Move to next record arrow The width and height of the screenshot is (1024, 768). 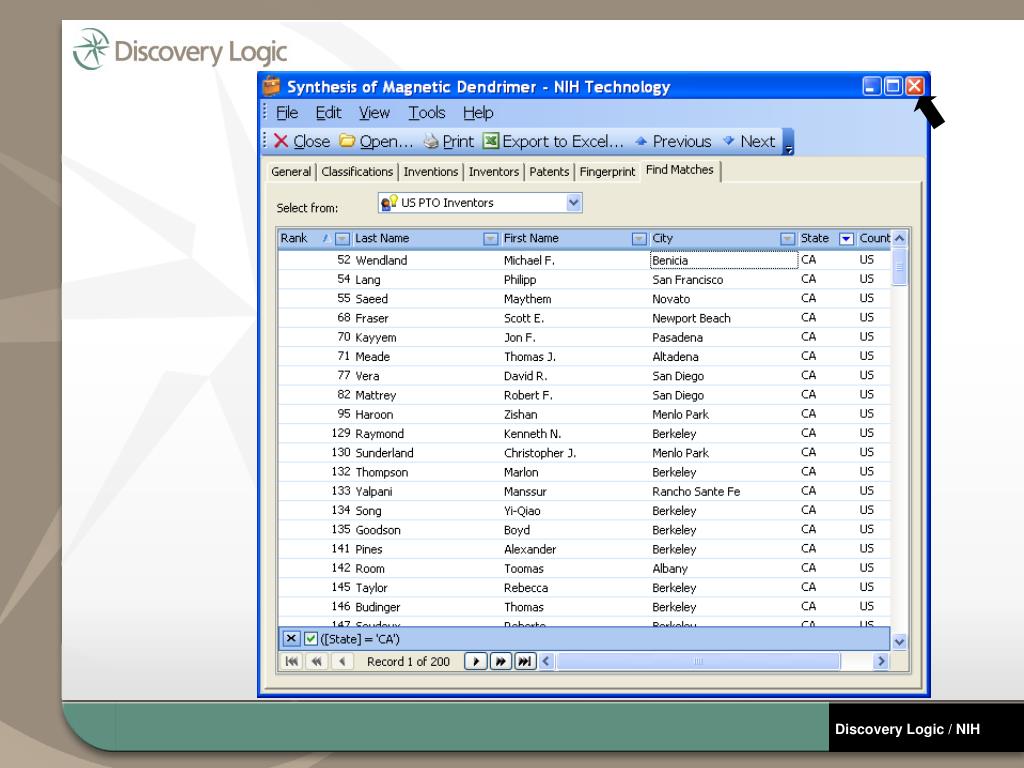(x=475, y=662)
